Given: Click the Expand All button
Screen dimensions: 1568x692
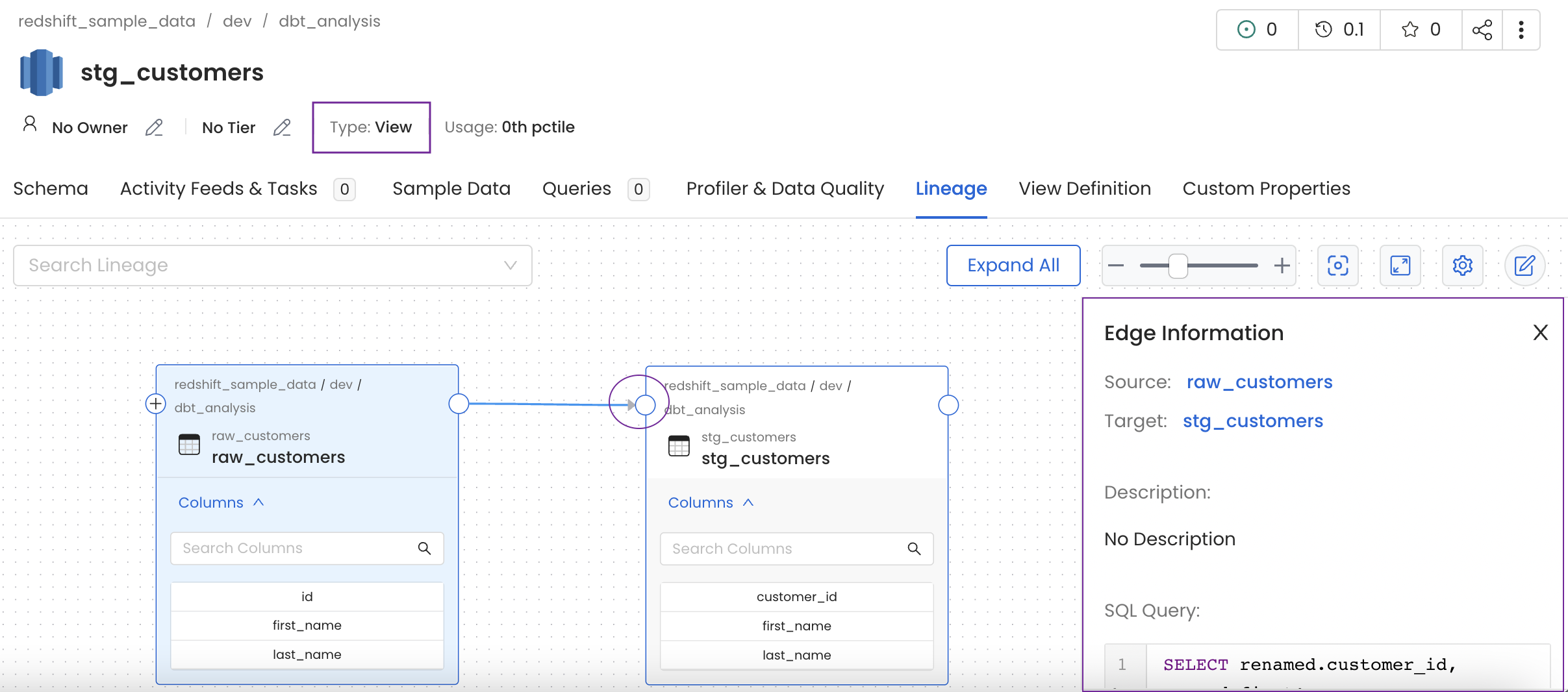Looking at the screenshot, I should point(1013,265).
